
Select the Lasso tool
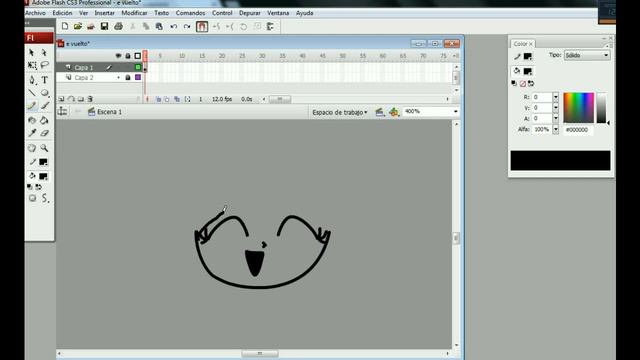click(x=44, y=65)
